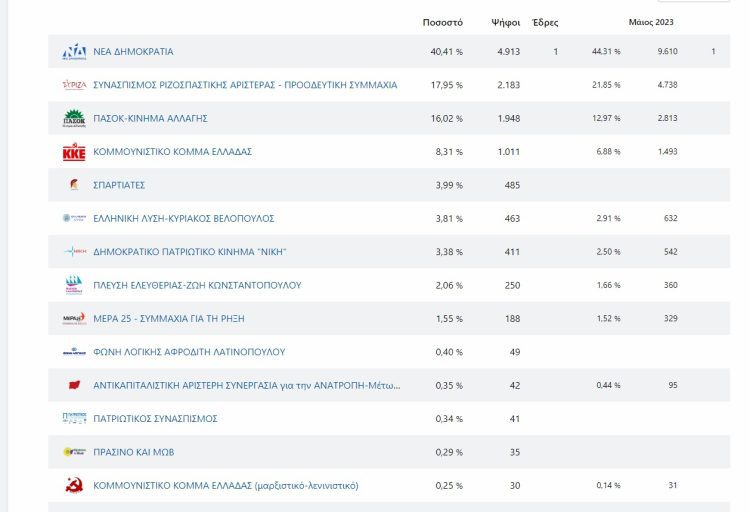Click the Ποσοστό column header
The height and width of the screenshot is (512, 750).
tap(442, 22)
